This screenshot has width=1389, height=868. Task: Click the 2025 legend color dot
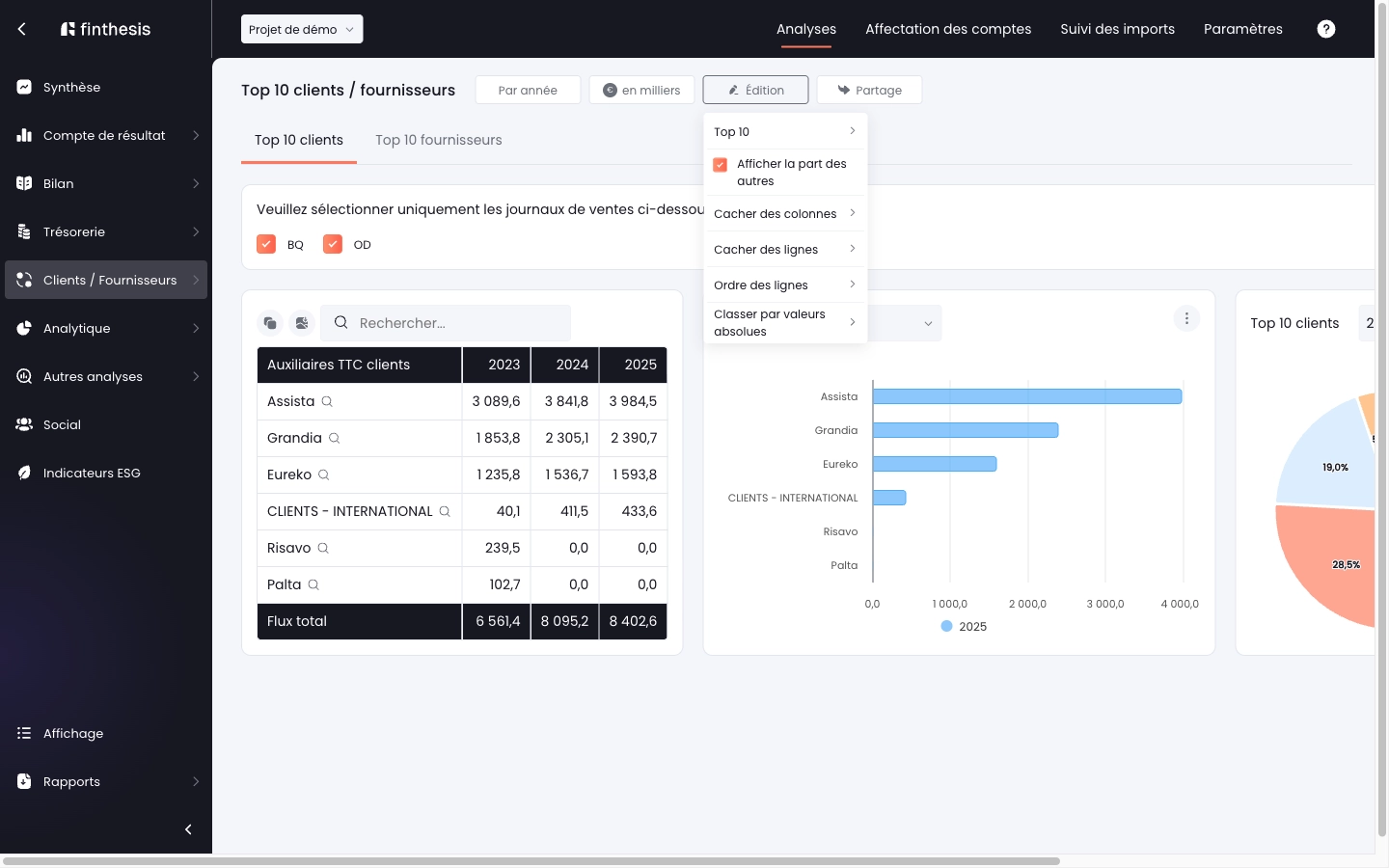(946, 626)
